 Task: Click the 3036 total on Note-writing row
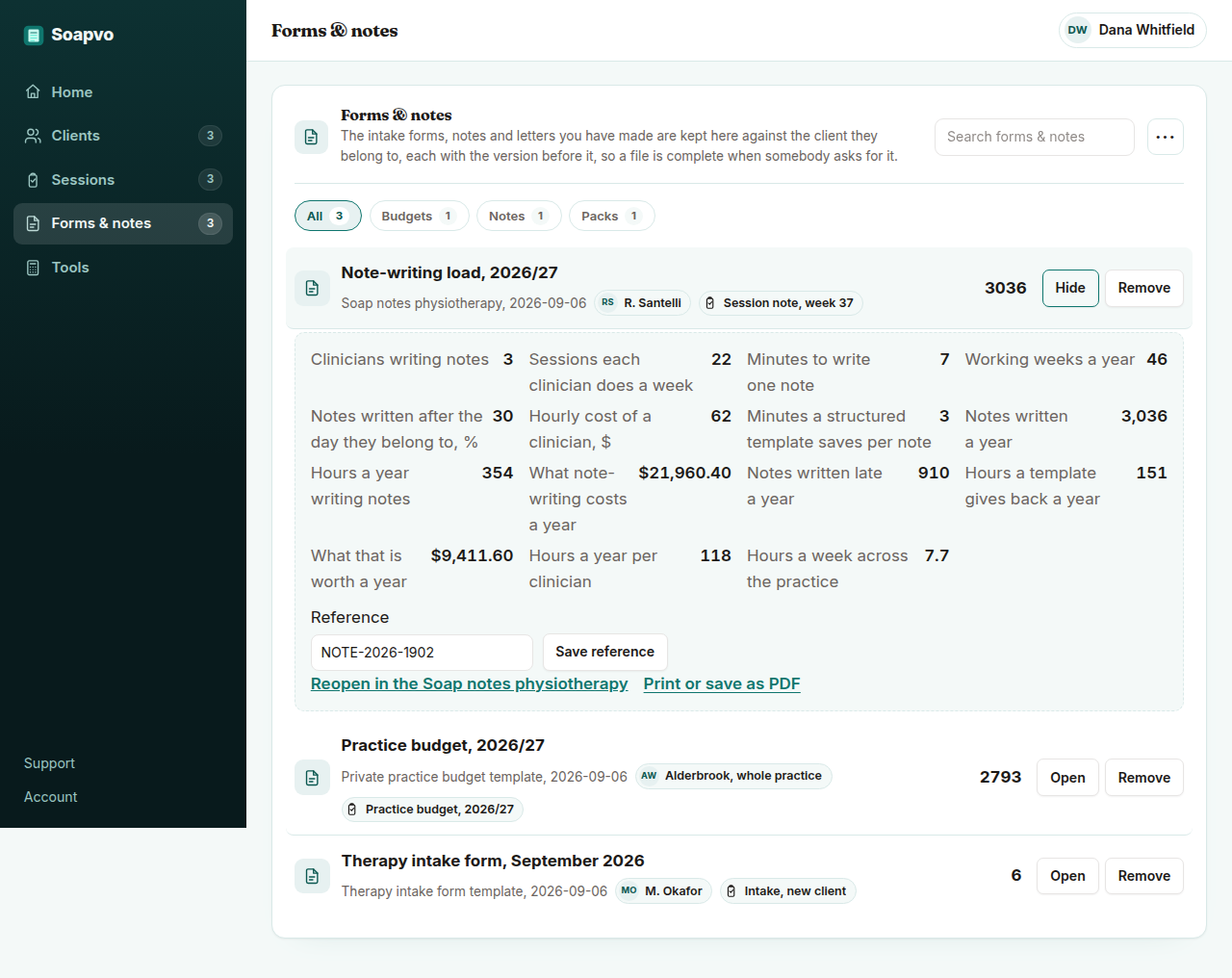tap(1006, 288)
